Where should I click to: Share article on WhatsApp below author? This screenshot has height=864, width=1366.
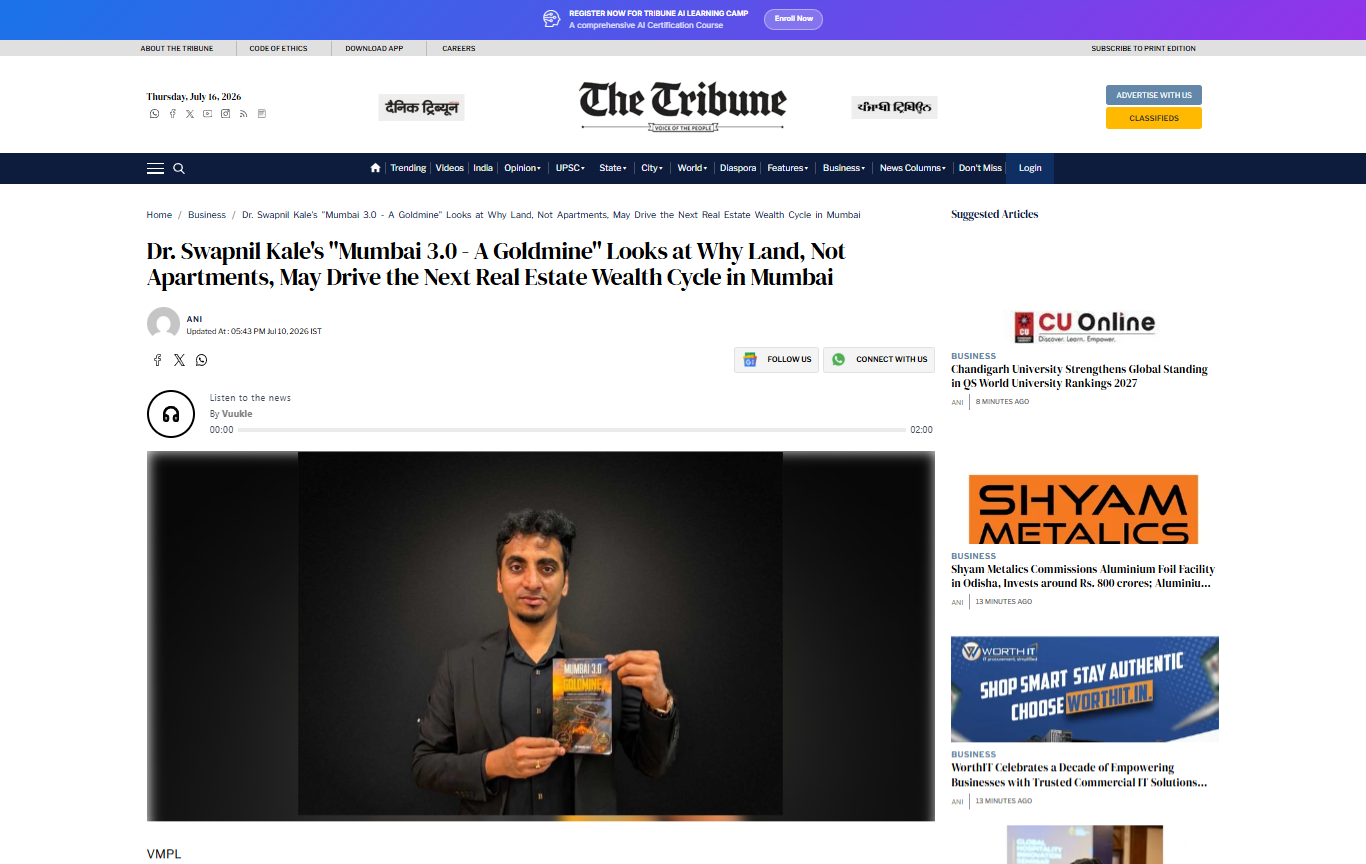coord(201,360)
